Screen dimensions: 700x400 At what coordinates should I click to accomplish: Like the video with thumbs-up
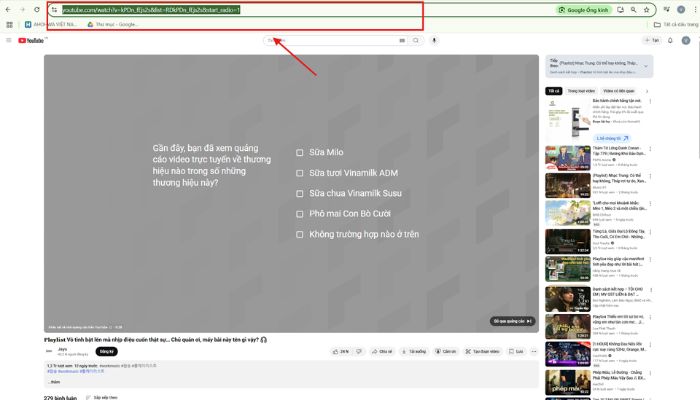[x=341, y=352]
